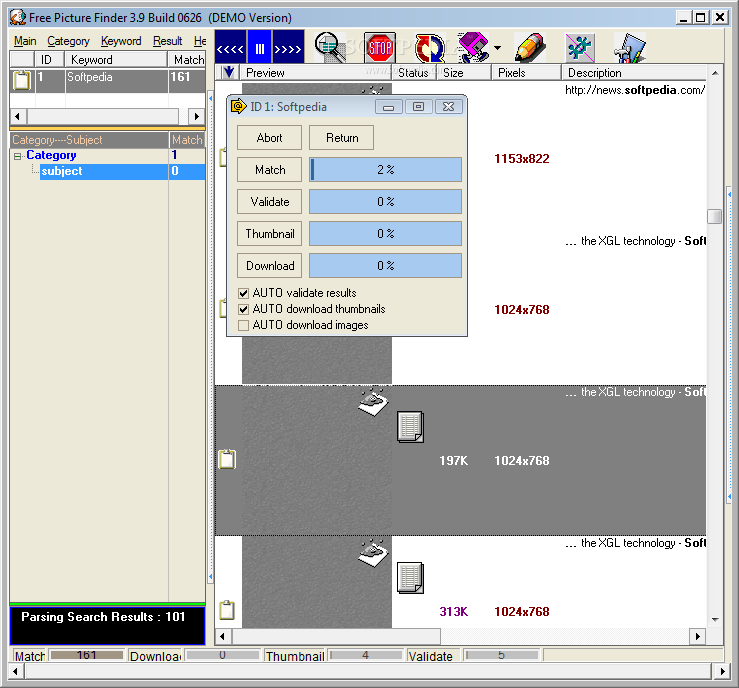This screenshot has height=688, width=739.
Task: Click the news.softpedia.com description link
Action: (635, 90)
